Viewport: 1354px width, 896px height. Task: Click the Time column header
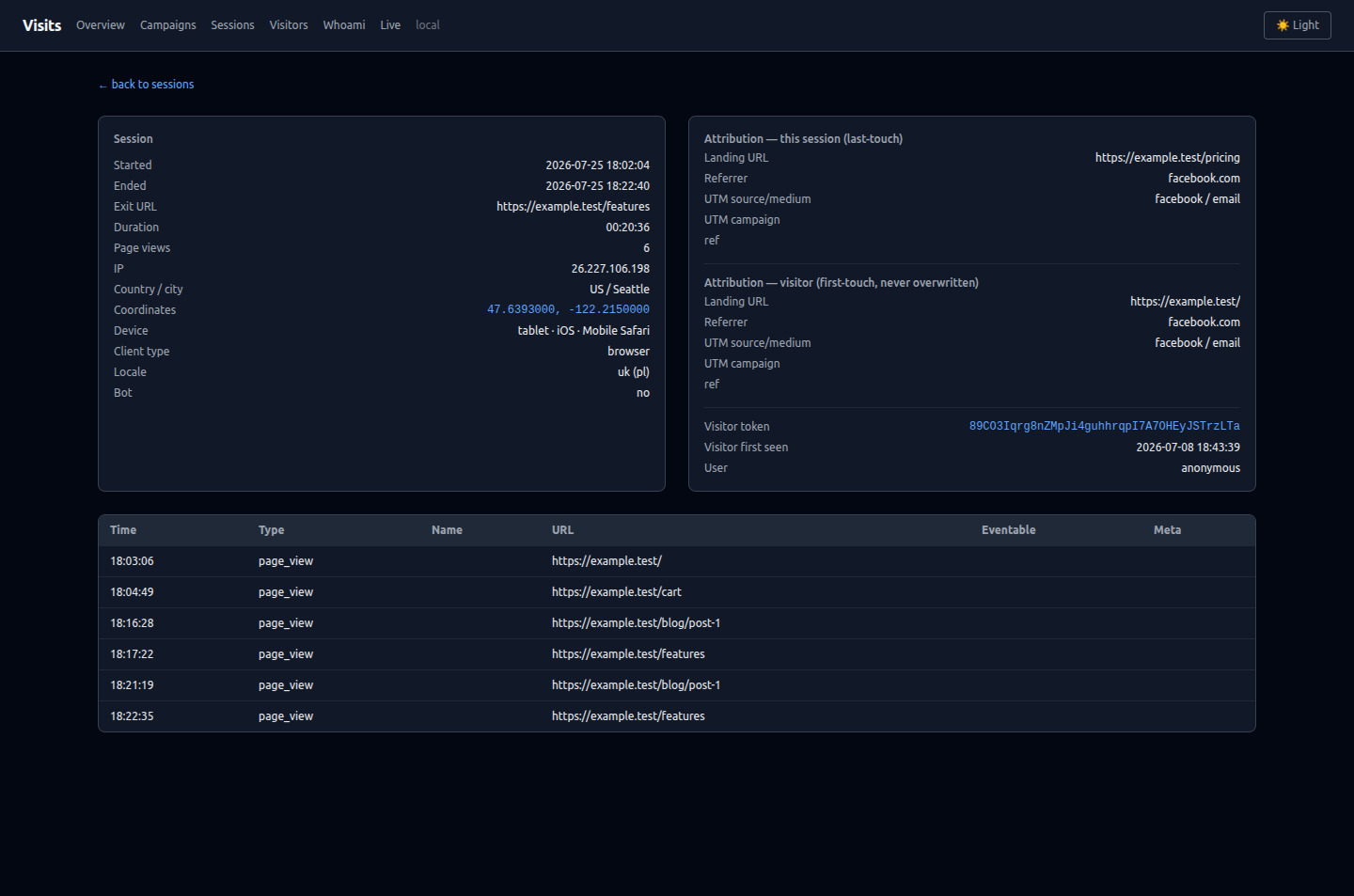123,530
